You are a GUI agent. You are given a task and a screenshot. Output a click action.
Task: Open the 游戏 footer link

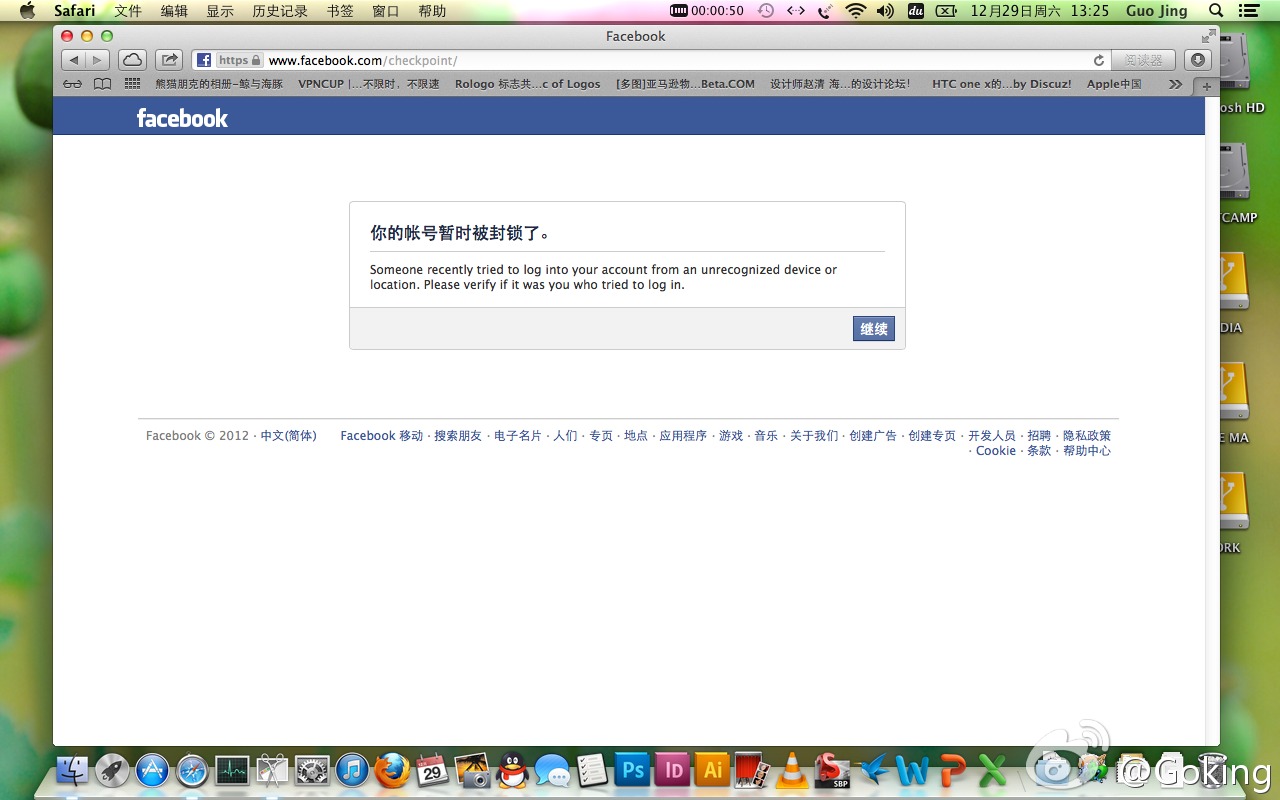pos(731,436)
